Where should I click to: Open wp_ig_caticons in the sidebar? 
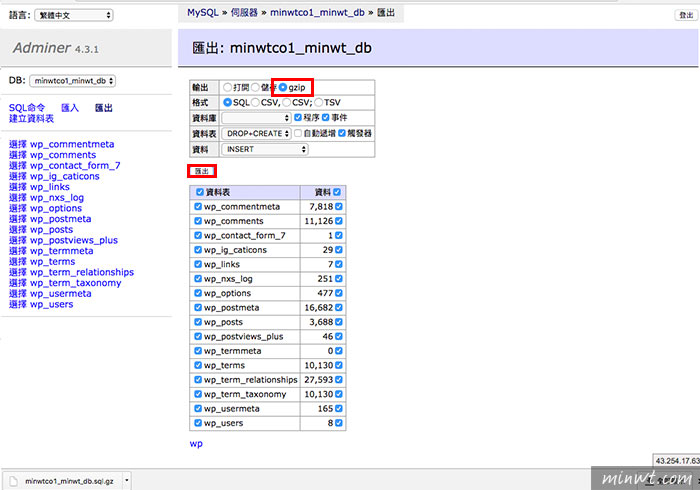(65, 176)
